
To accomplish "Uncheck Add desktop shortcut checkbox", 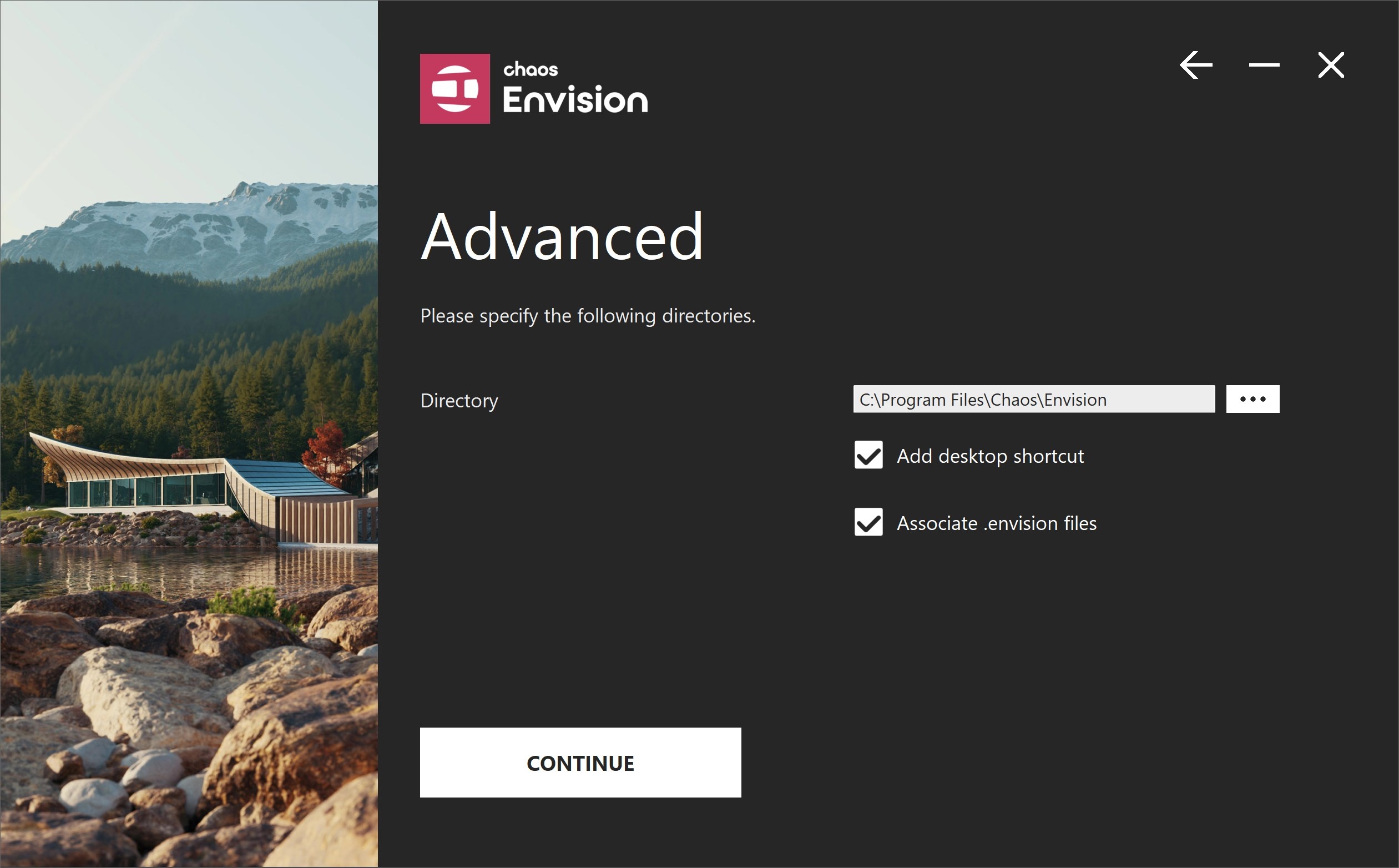I will click(868, 455).
